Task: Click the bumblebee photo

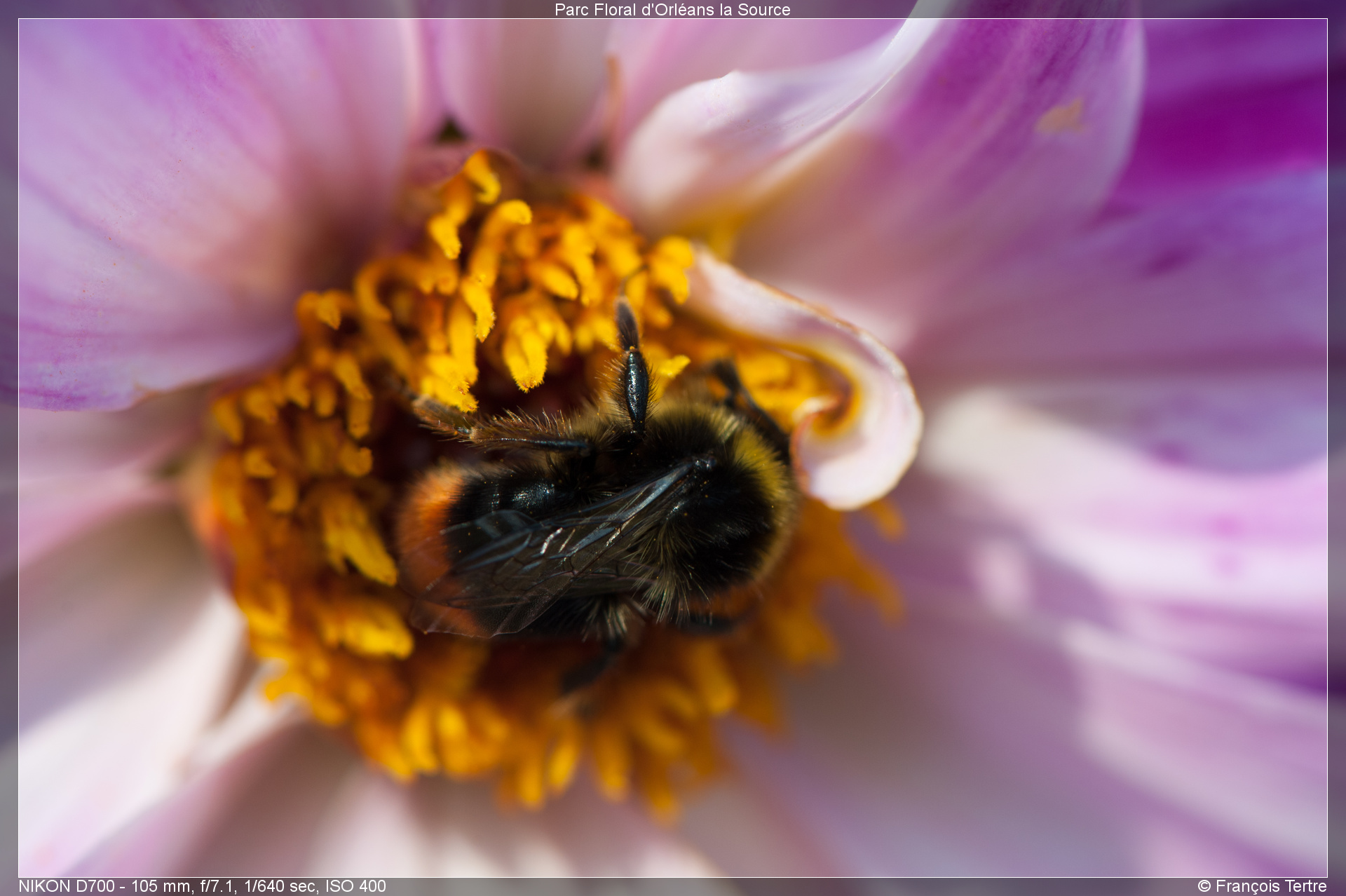Action: pyautogui.click(x=672, y=448)
